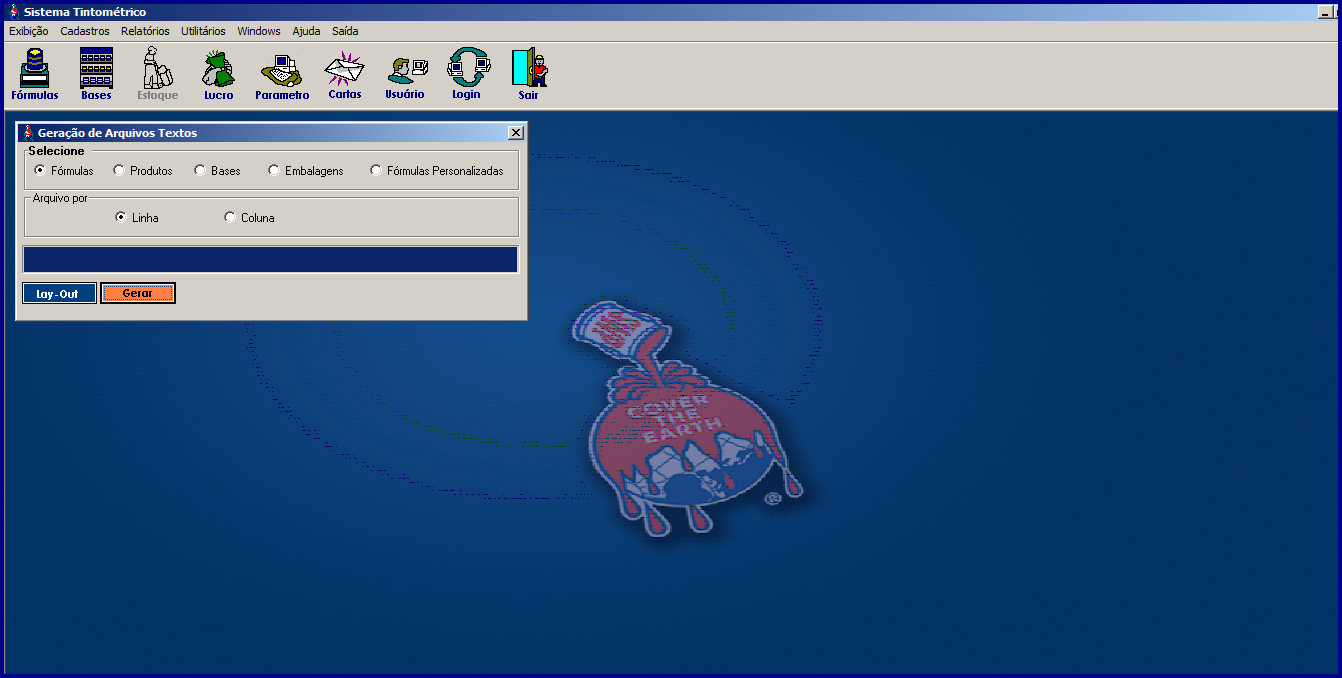The height and width of the screenshot is (678, 1342).
Task: Click the dark blue progress bar
Action: coord(270,259)
